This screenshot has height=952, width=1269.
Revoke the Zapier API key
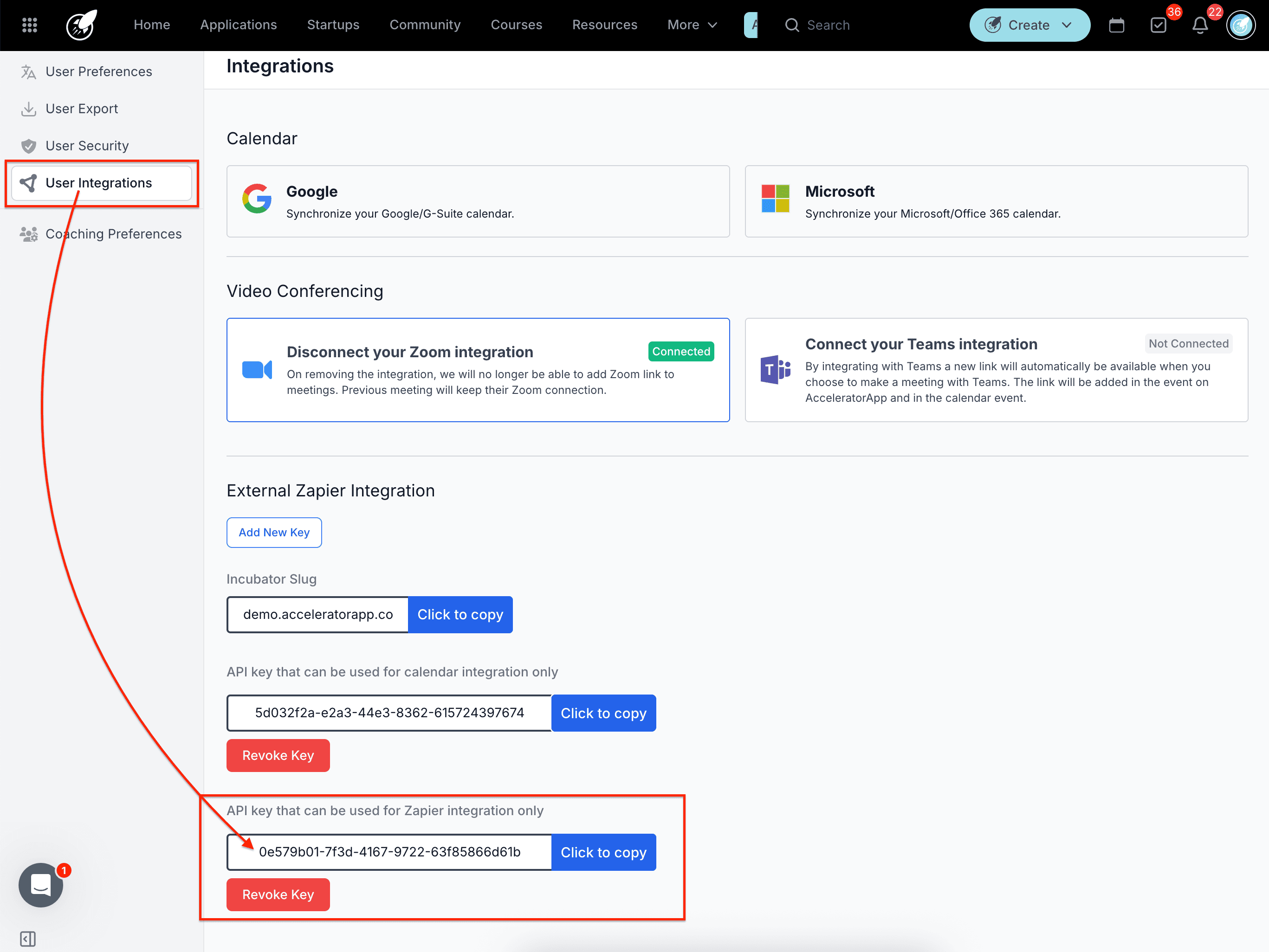278,894
